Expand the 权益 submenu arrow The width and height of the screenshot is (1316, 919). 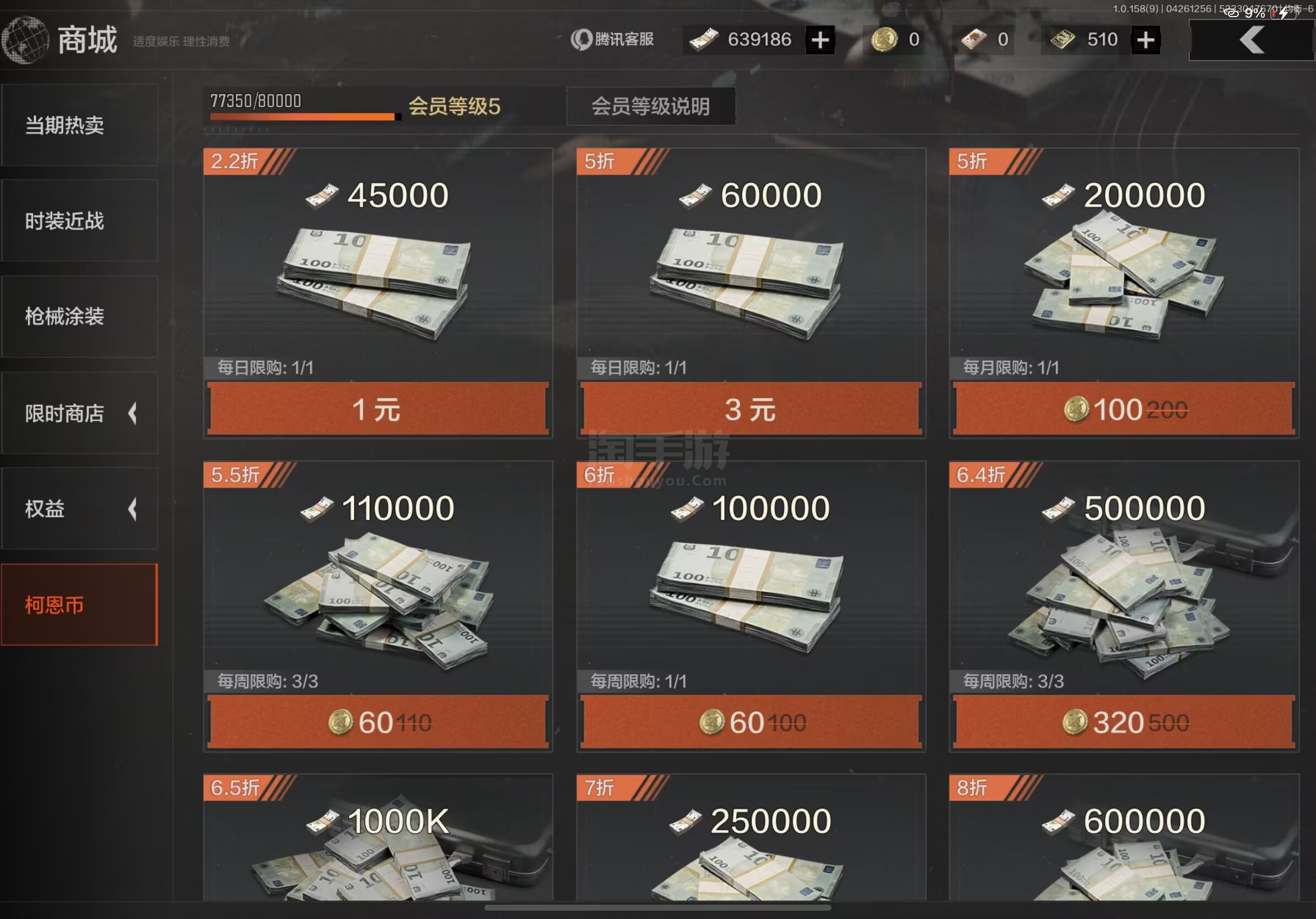click(x=132, y=509)
